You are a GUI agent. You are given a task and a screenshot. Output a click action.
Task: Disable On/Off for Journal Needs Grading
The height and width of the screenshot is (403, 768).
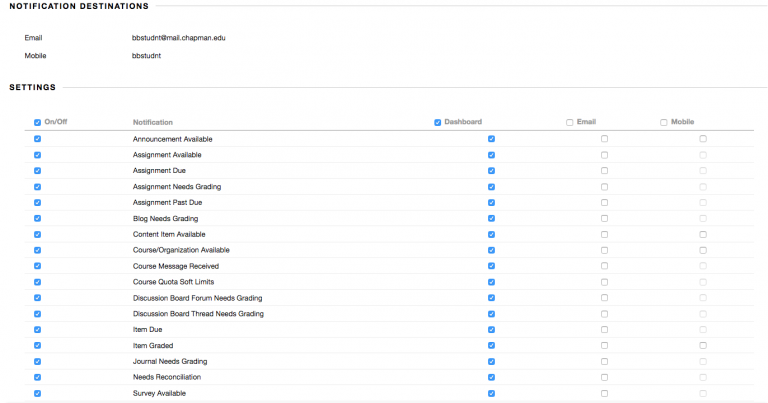pos(38,361)
